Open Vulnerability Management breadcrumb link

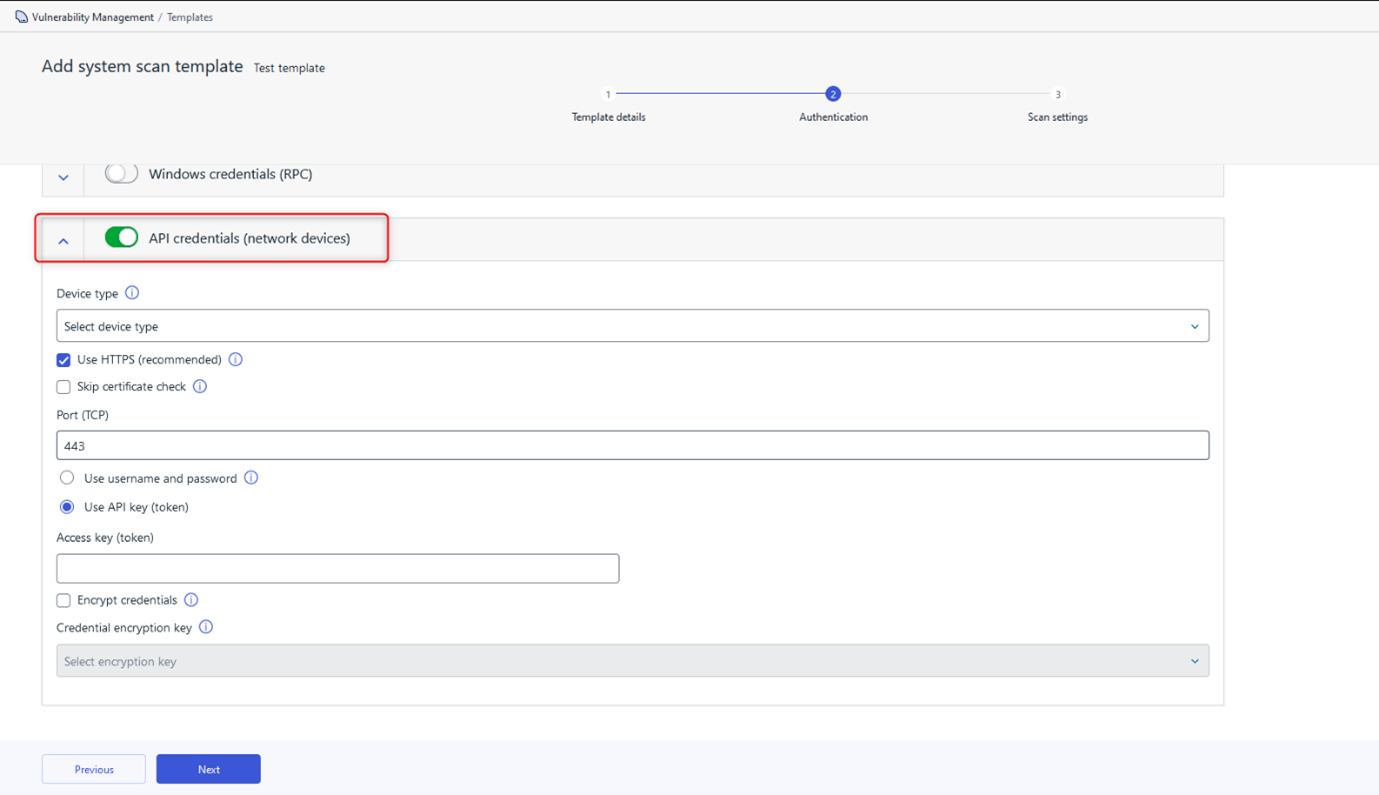93,17
